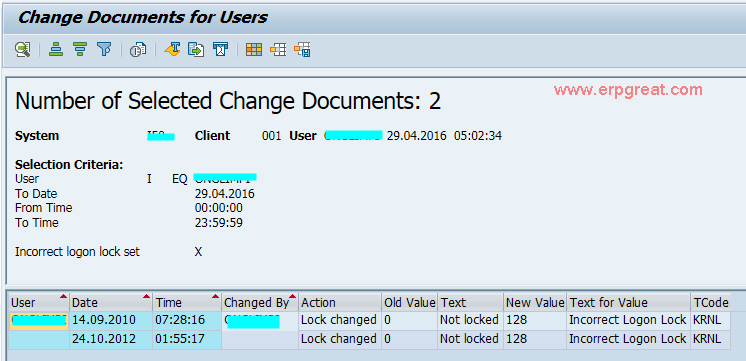Select the New Value column header
This screenshot has height=361, width=746.
click(535, 302)
